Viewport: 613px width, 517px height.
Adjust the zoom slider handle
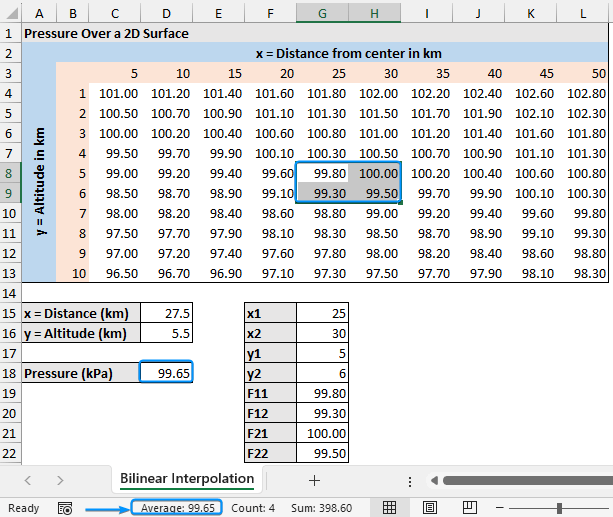coord(559,508)
